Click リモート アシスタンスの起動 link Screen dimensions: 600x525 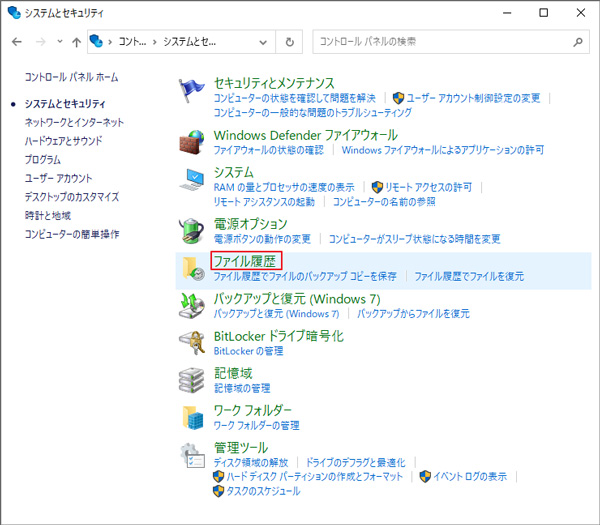[264, 202]
